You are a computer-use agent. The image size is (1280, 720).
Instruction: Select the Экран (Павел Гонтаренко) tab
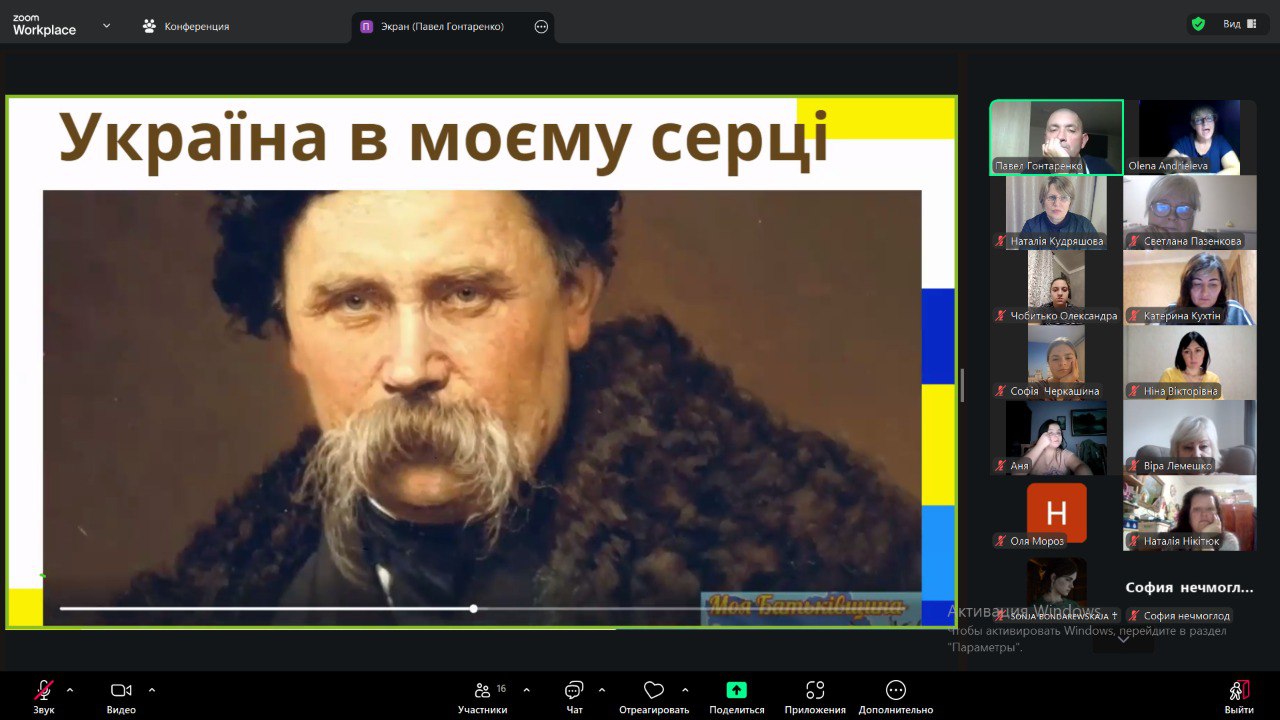pyautogui.click(x=442, y=27)
